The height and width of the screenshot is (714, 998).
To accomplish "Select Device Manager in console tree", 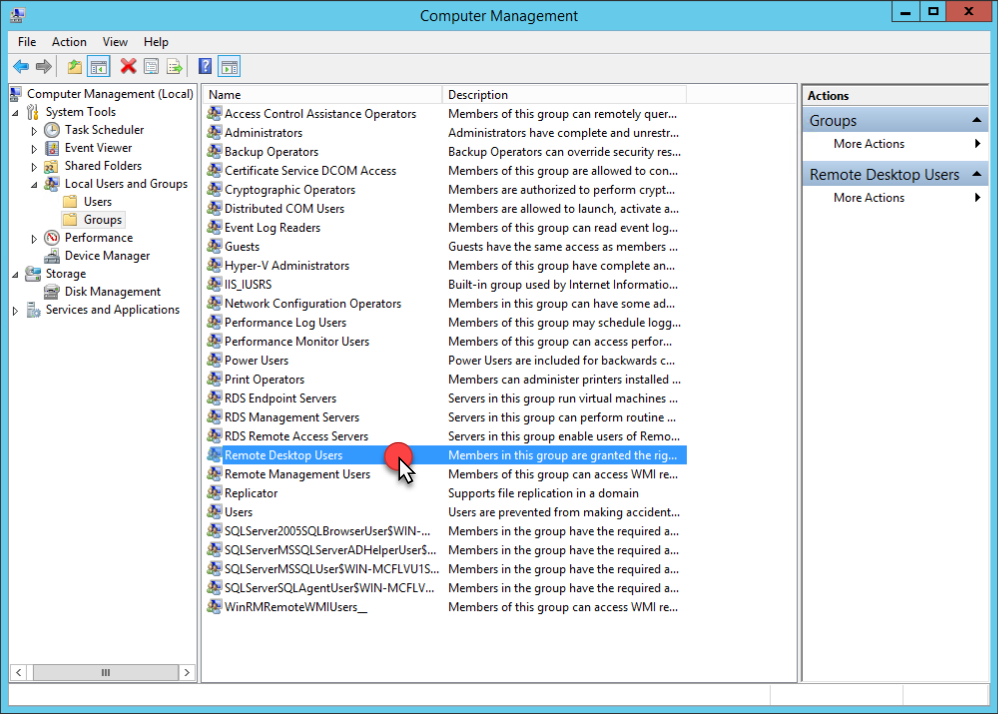I will point(107,256).
